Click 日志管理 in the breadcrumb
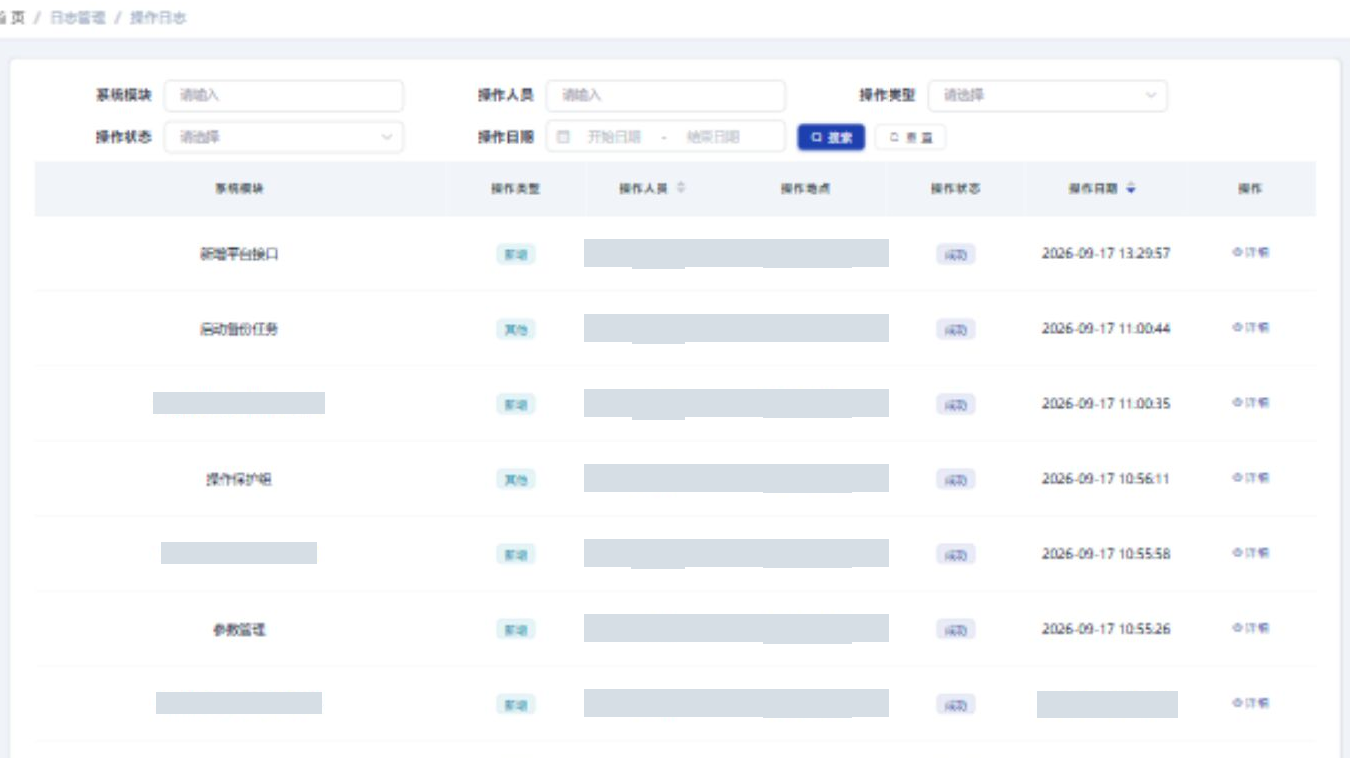 click(x=77, y=18)
